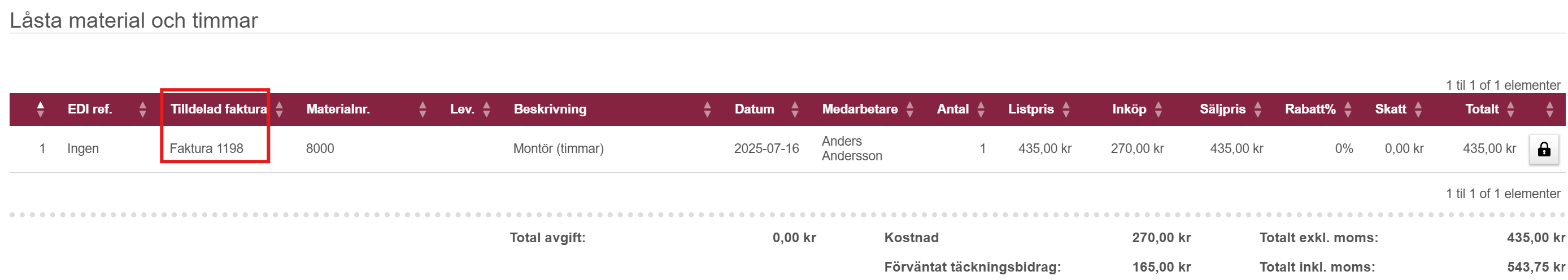Sort by Tilldelad faktura arrows icon
The width and height of the screenshot is (1568, 280).
(280, 110)
